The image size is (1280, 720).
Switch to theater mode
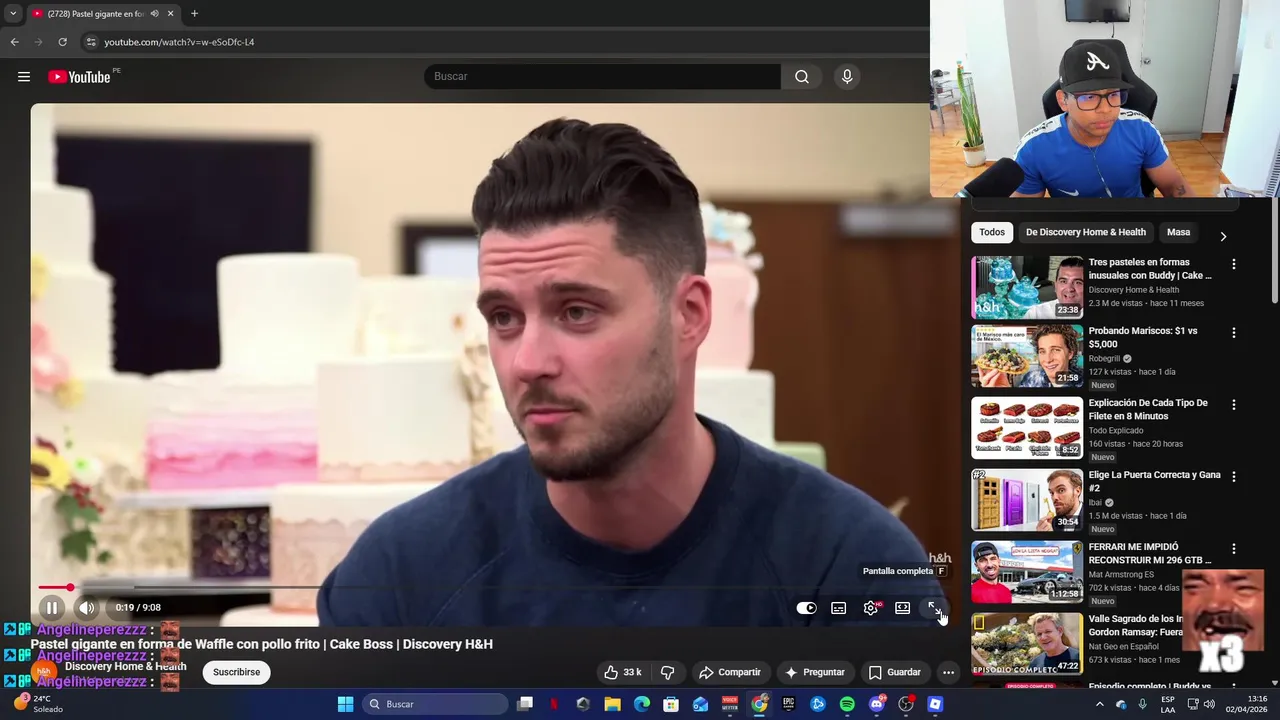coord(902,608)
